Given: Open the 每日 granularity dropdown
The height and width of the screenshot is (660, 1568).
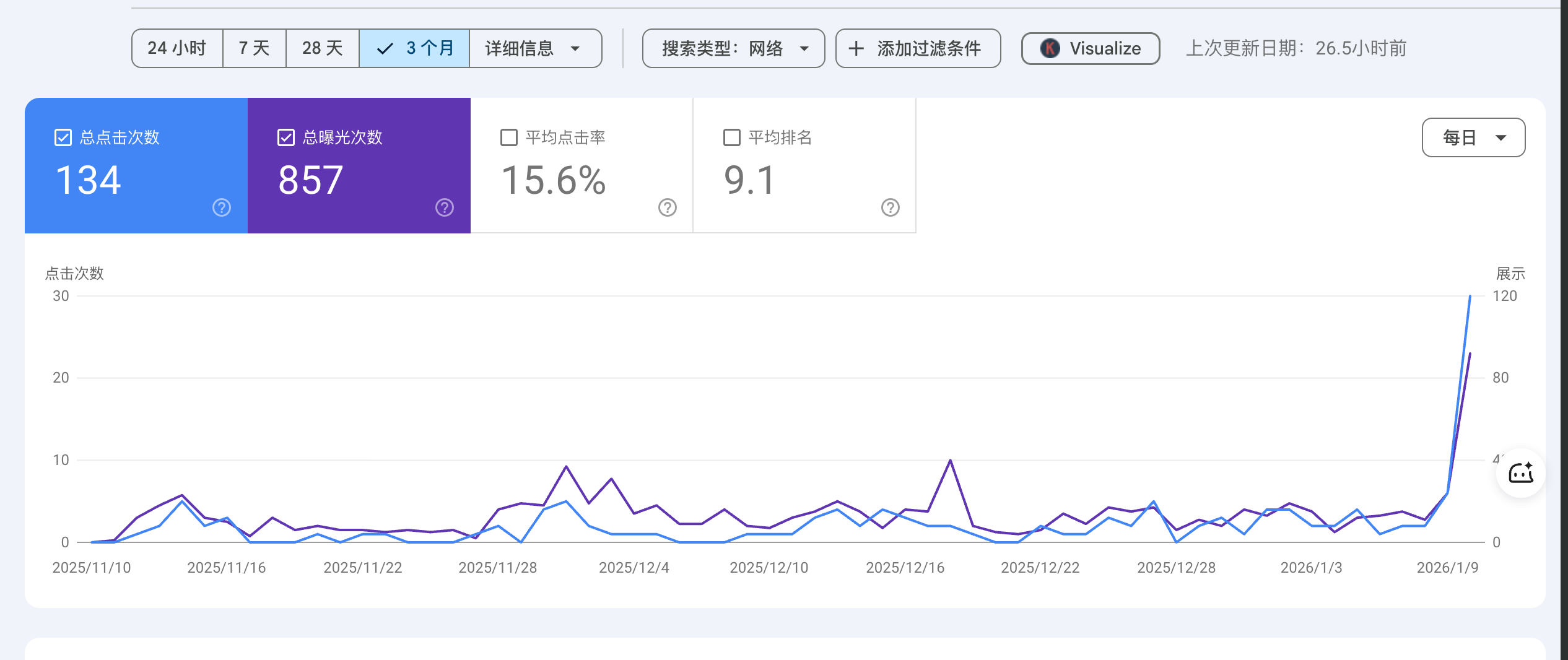Looking at the screenshot, I should tap(1473, 137).
